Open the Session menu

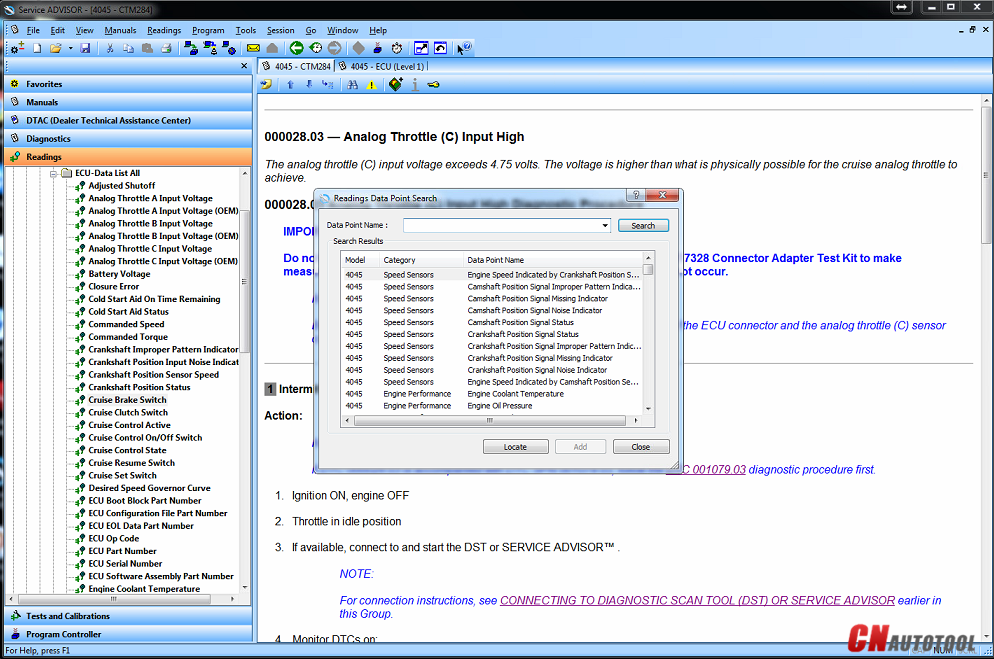click(280, 30)
